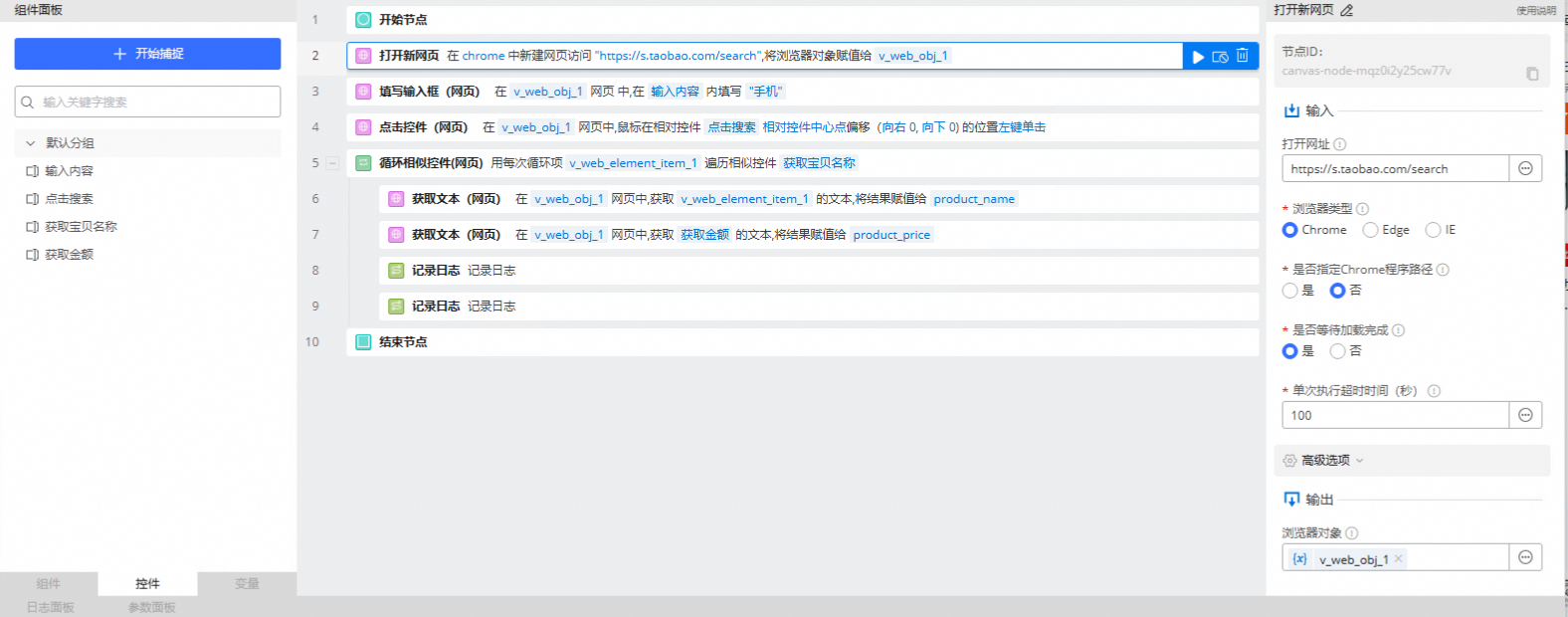Select Edge browser type
The width and height of the screenshot is (1568, 617).
click(x=1370, y=230)
